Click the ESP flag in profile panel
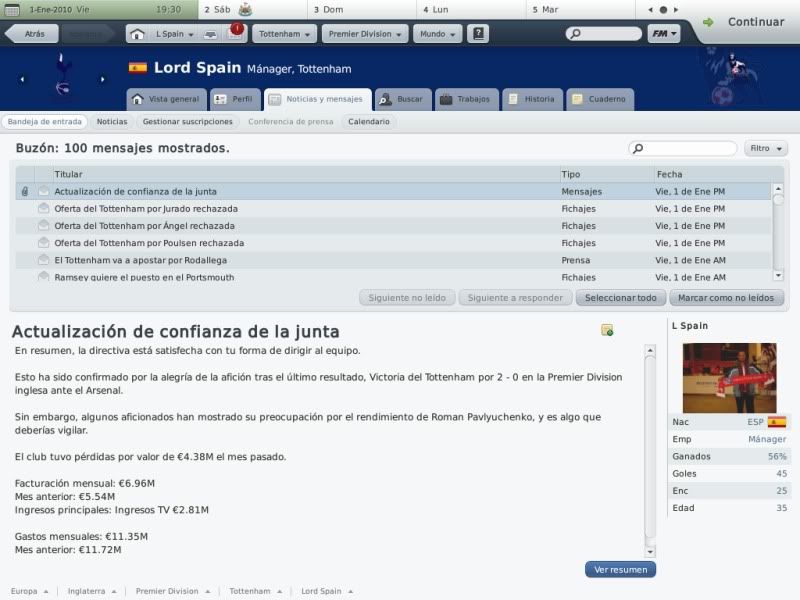800x600 pixels. pos(777,422)
